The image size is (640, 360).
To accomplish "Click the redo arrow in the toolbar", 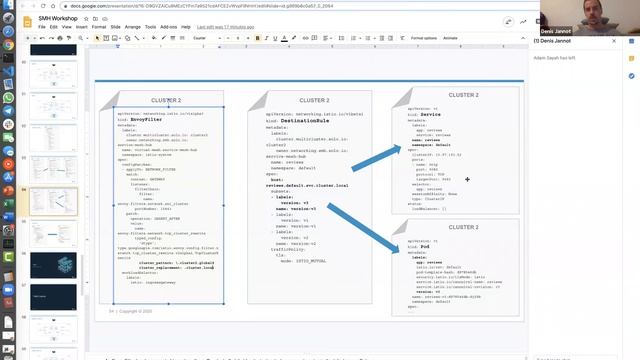I will coord(51,38).
